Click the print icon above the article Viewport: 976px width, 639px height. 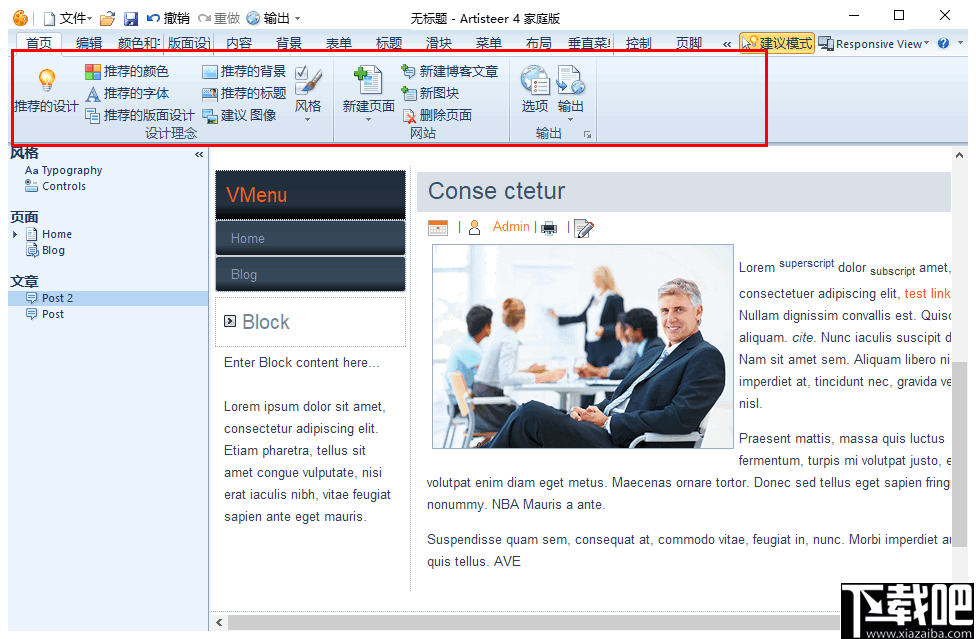click(x=548, y=227)
